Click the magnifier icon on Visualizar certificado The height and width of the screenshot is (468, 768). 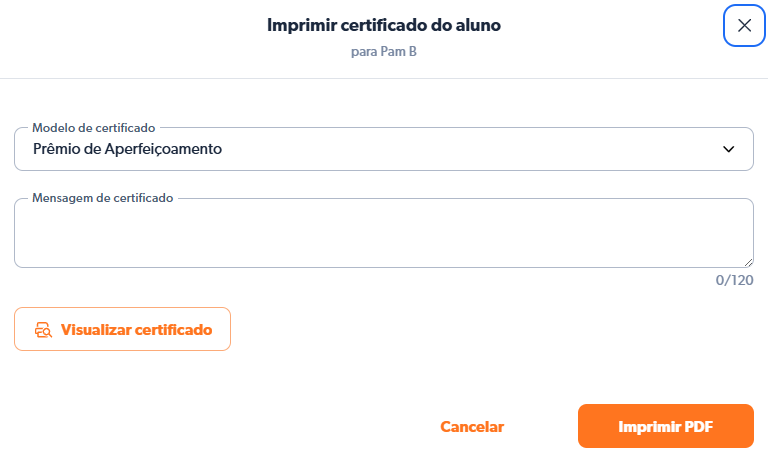(x=43, y=330)
